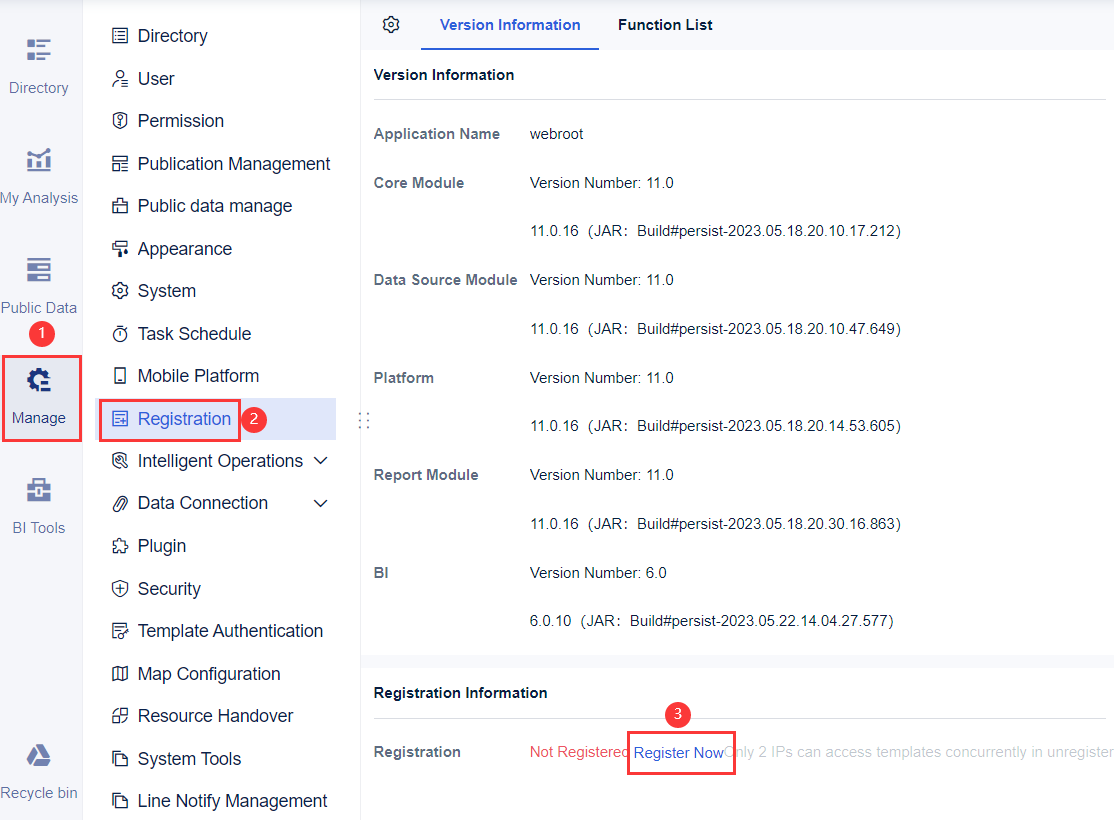Open the Manage section in the left sidebar
This screenshot has height=820, width=1114.
coord(41,398)
